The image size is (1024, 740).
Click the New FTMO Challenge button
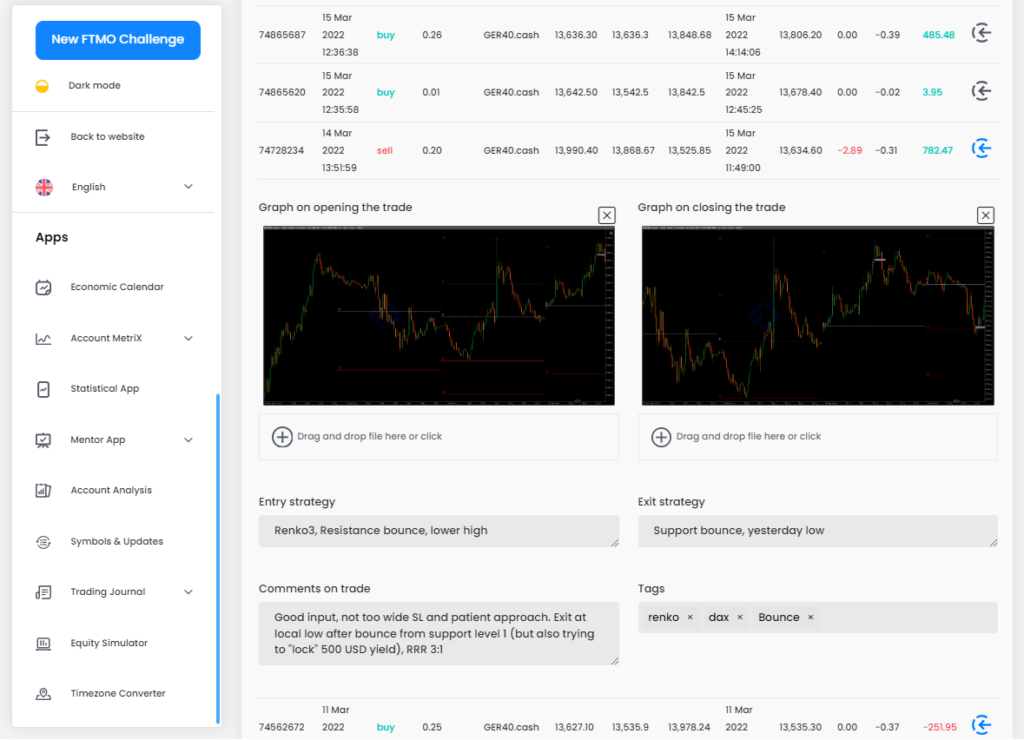click(118, 40)
